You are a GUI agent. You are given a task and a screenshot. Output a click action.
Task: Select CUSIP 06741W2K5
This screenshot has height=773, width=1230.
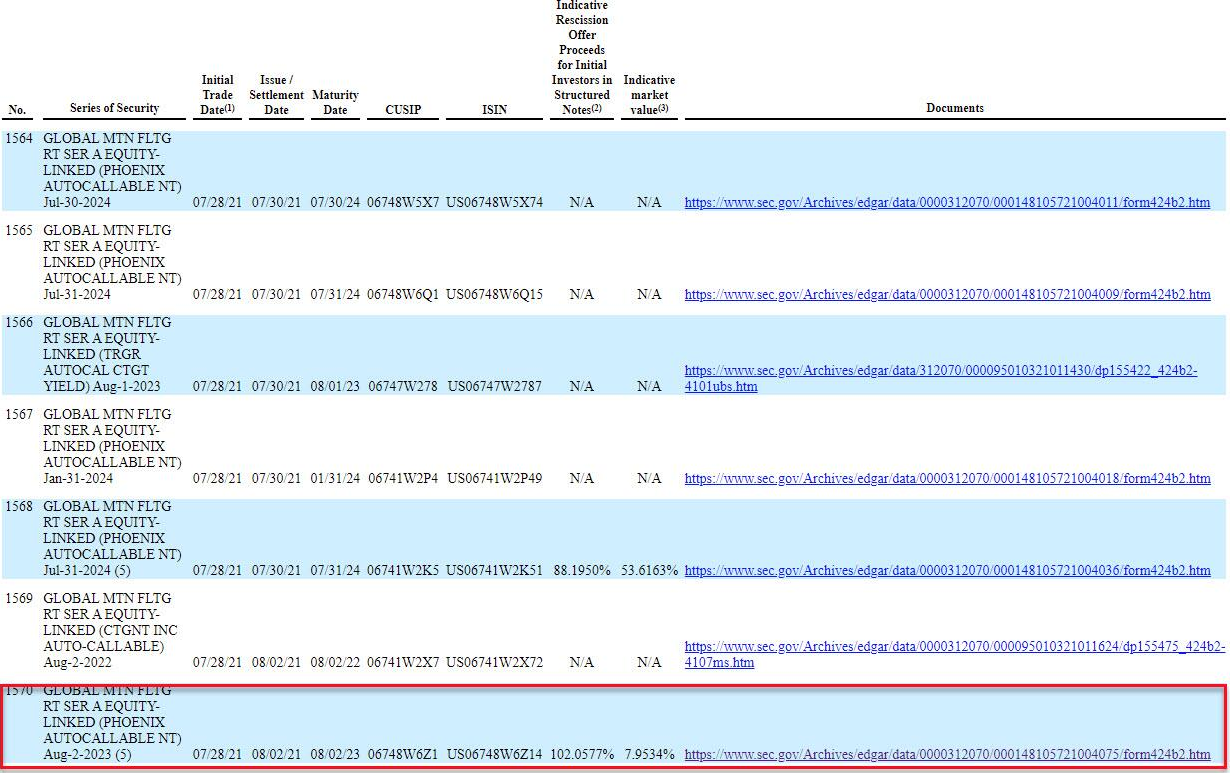coord(403,570)
